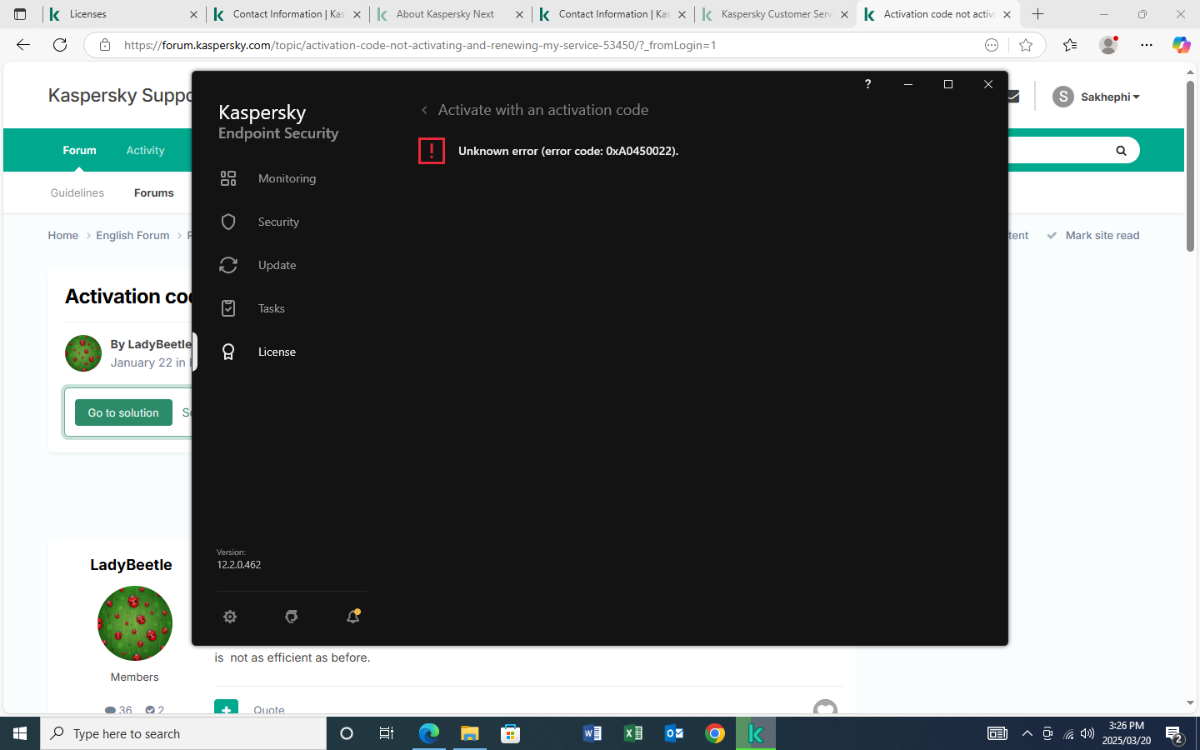
Task: Click the Unknown error code message text
Action: pos(568,151)
